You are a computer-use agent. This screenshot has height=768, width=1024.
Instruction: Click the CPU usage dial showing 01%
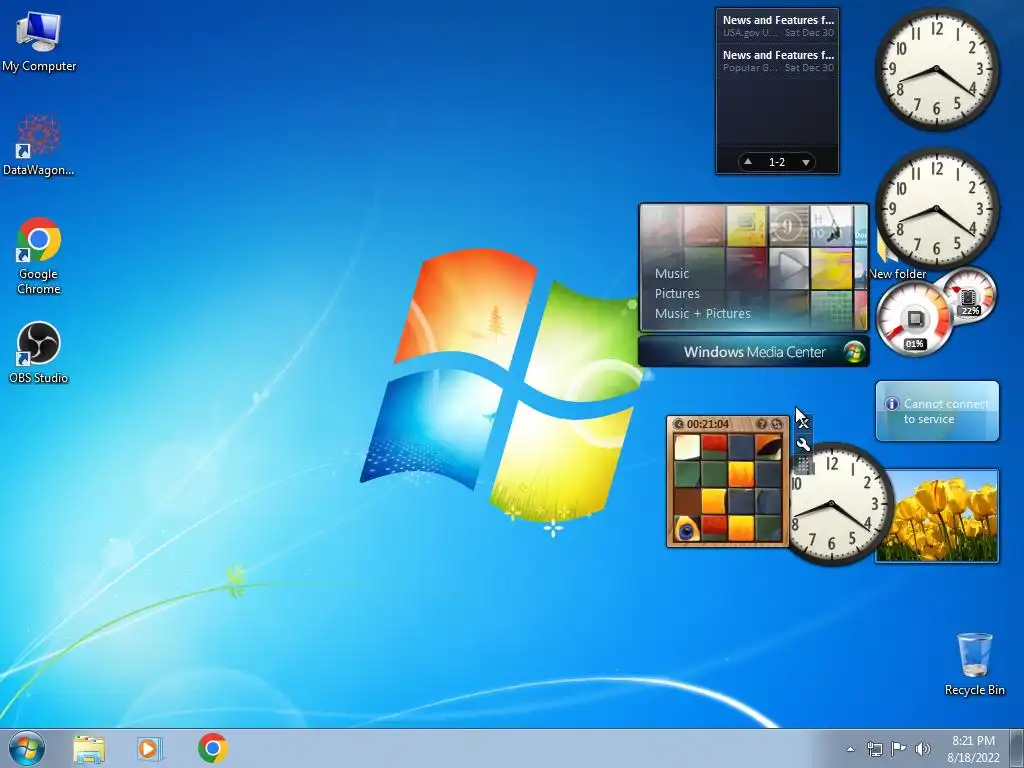pos(914,321)
